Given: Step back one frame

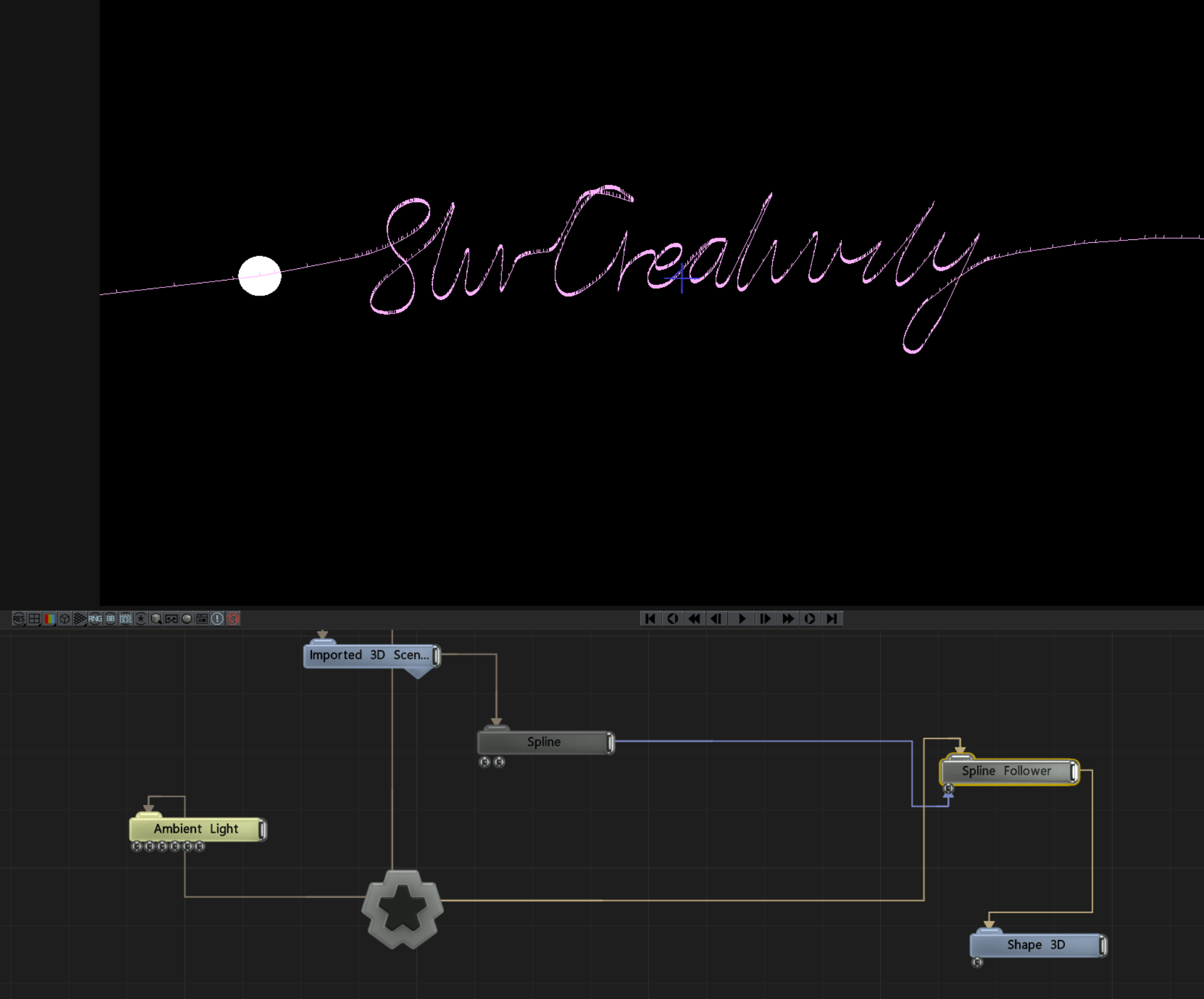Looking at the screenshot, I should (717, 618).
